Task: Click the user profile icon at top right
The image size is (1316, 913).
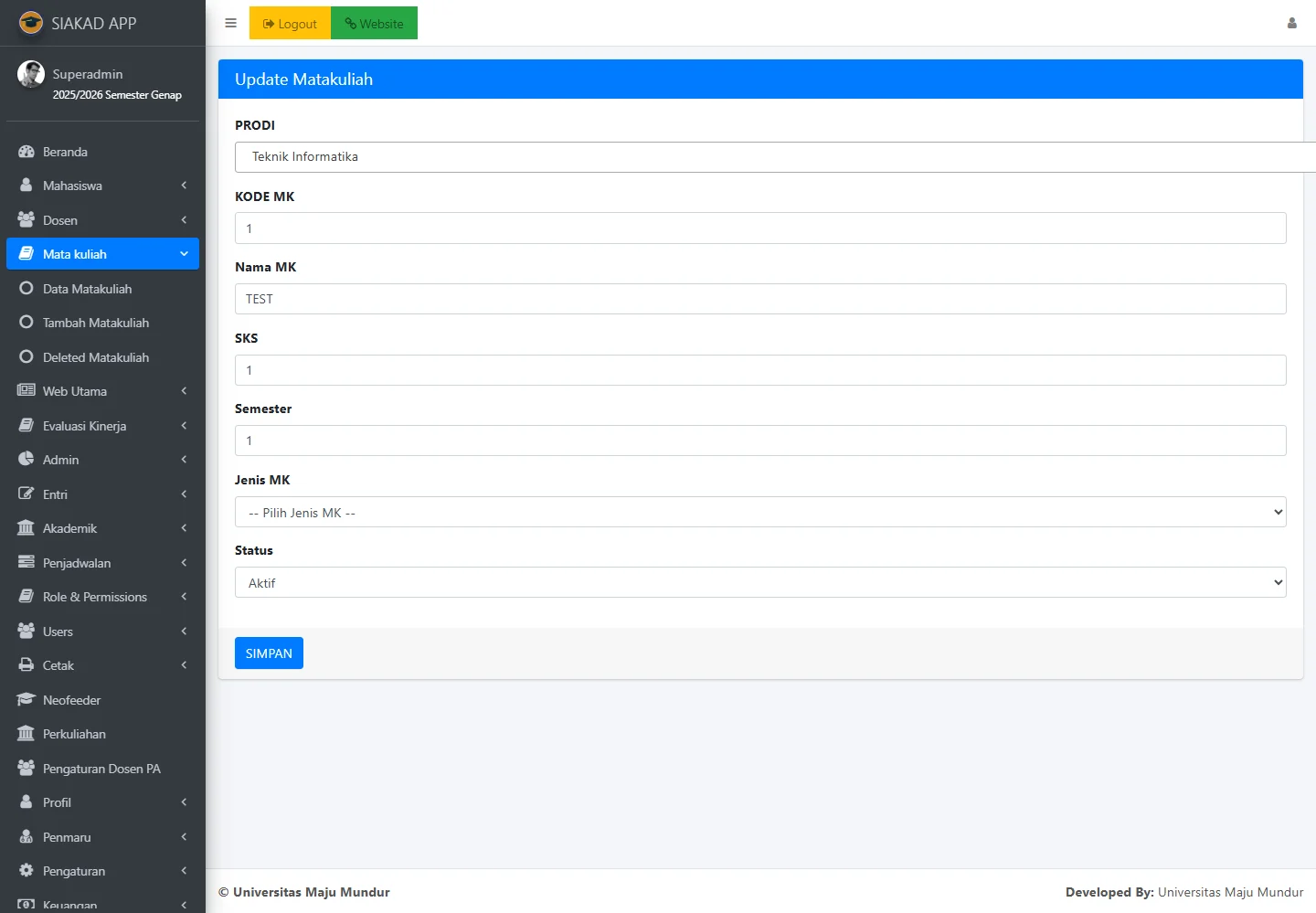Action: [1291, 23]
